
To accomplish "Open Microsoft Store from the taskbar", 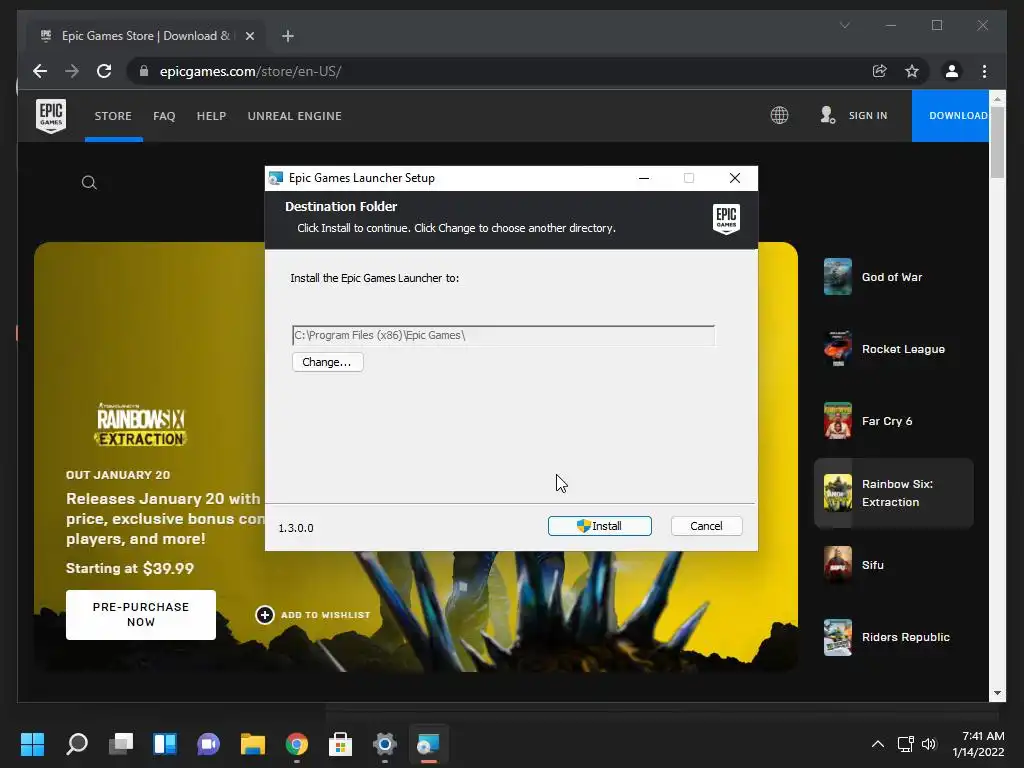I will point(340,744).
